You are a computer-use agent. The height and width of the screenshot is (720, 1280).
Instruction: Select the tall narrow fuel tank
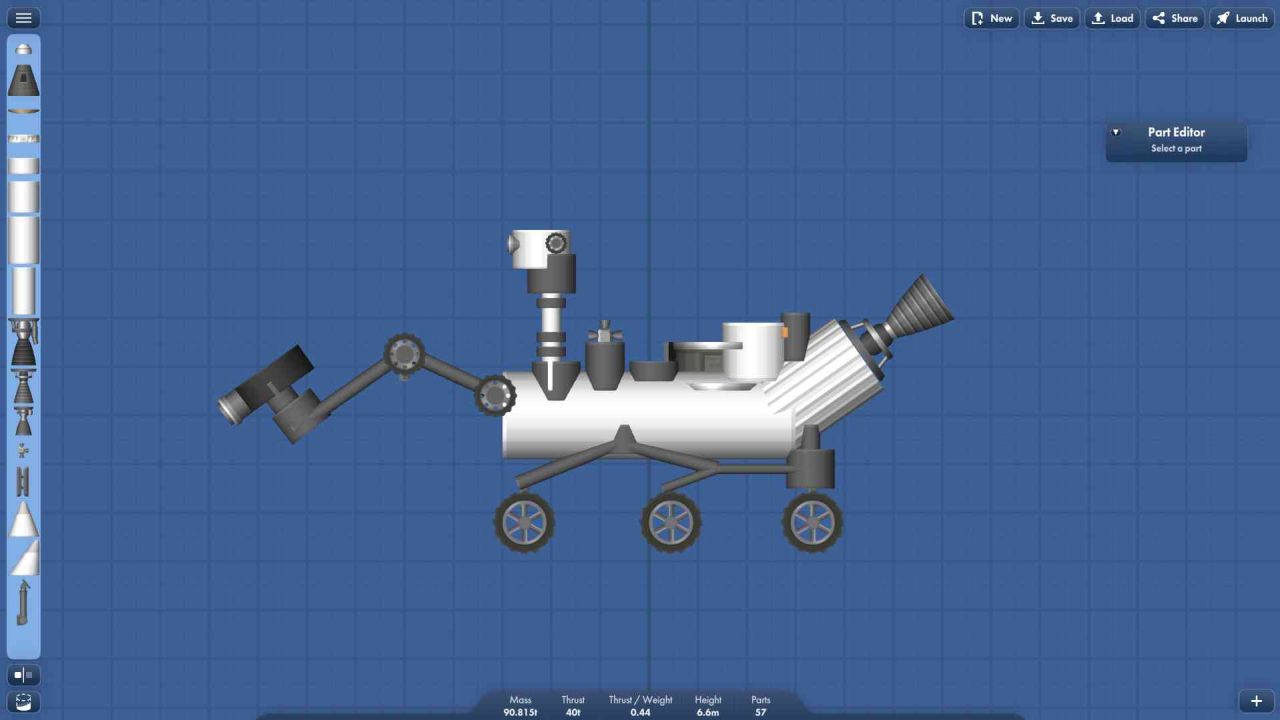click(24, 291)
